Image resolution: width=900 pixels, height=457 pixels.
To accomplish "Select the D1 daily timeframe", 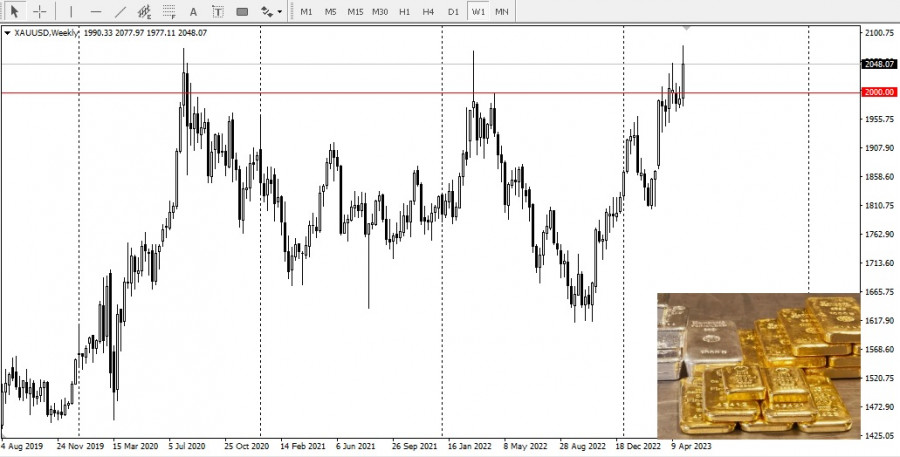I will pos(453,11).
